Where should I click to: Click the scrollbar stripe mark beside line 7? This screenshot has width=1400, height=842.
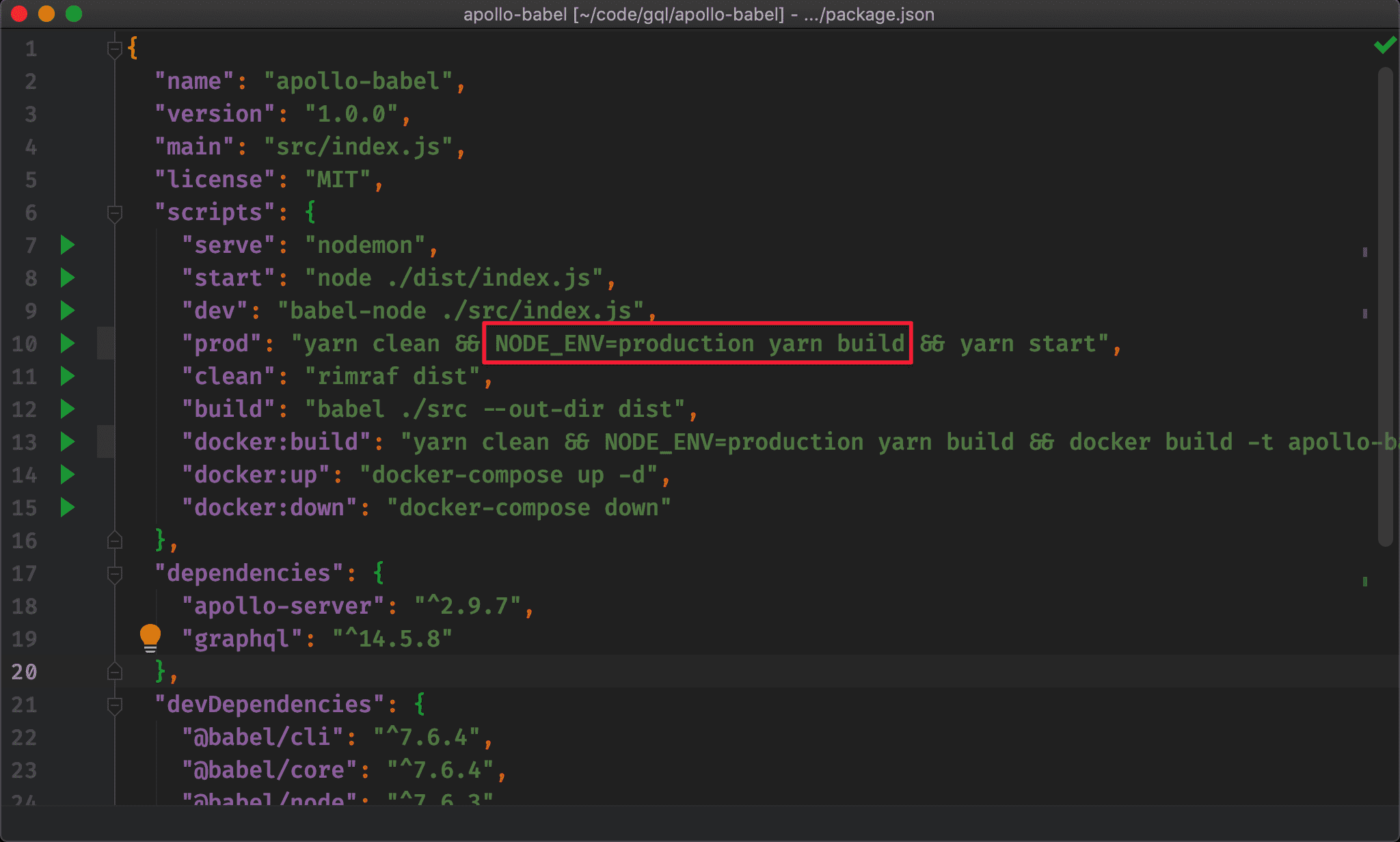coord(1365,252)
